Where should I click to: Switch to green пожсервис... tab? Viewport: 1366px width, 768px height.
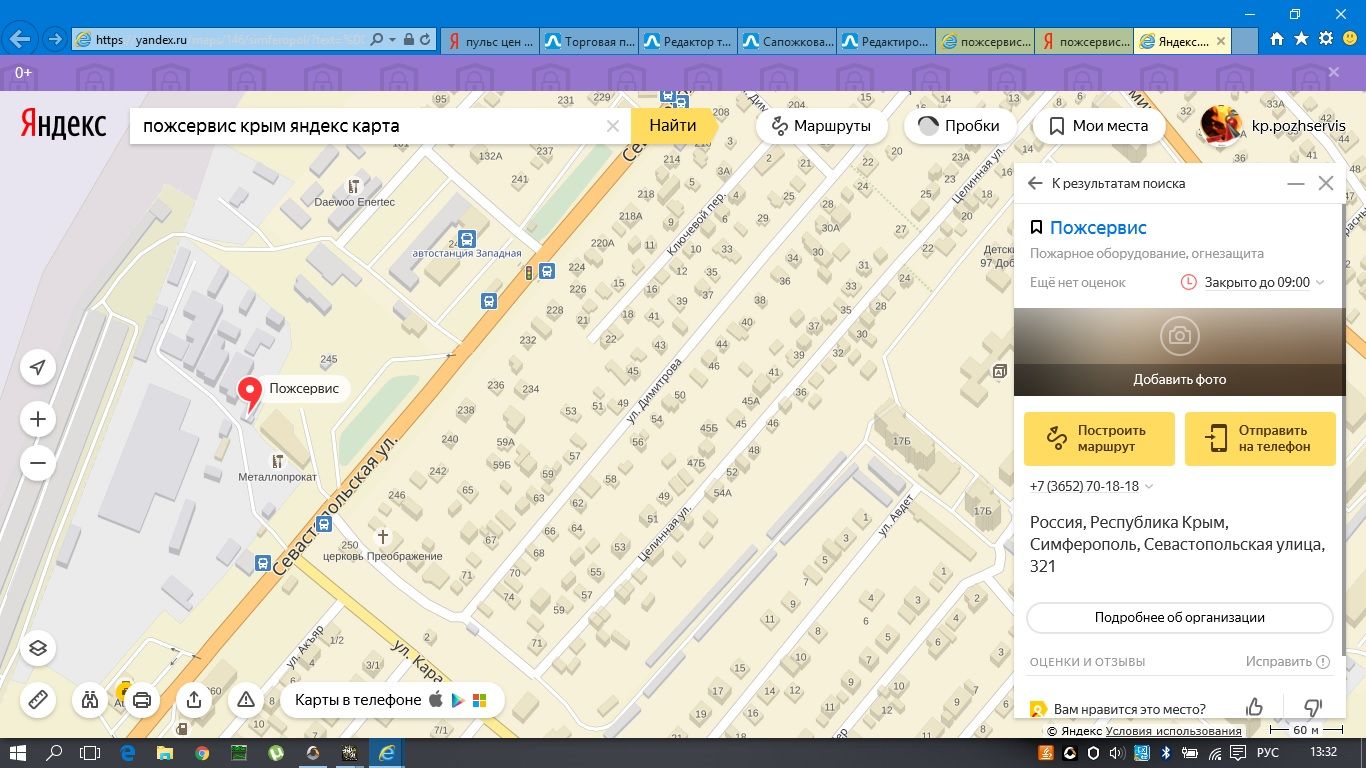[x=985, y=41]
